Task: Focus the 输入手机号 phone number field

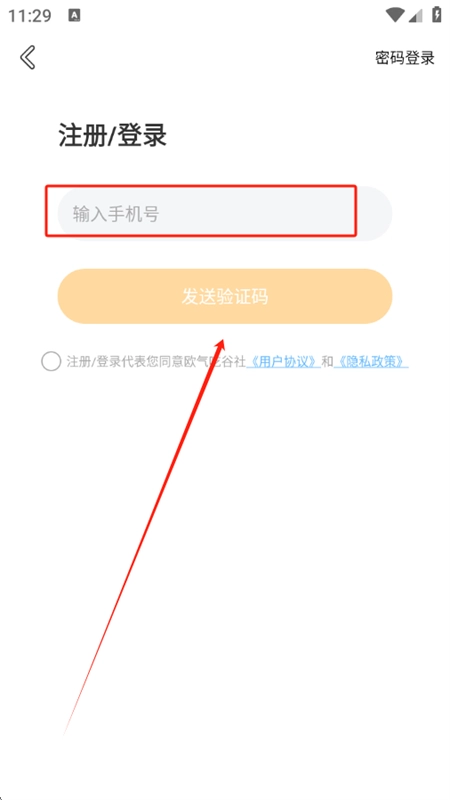Action: (224, 213)
